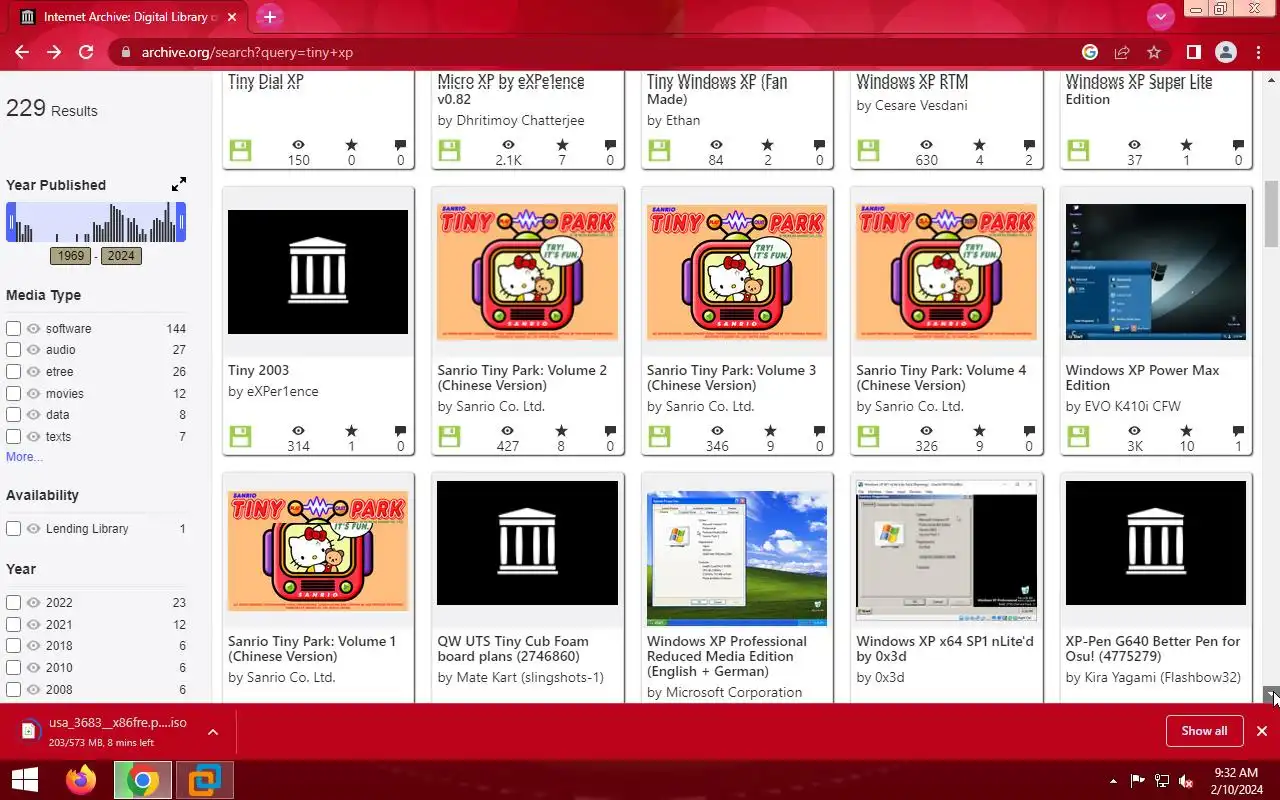
Task: Open the tab search dropdown
Action: coord(1160,16)
